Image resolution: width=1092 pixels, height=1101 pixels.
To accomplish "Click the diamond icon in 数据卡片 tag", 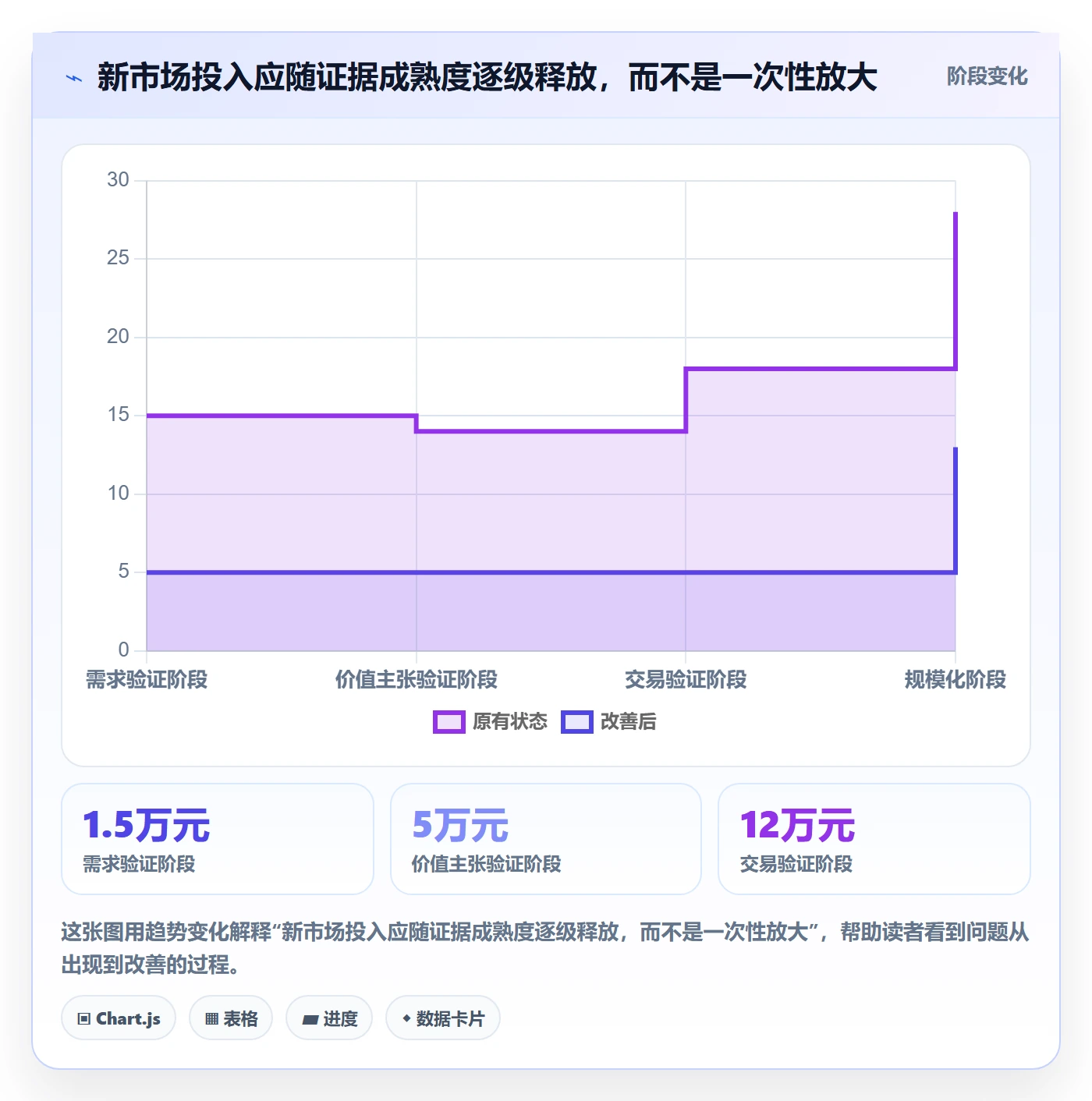I will pyautogui.click(x=406, y=1018).
